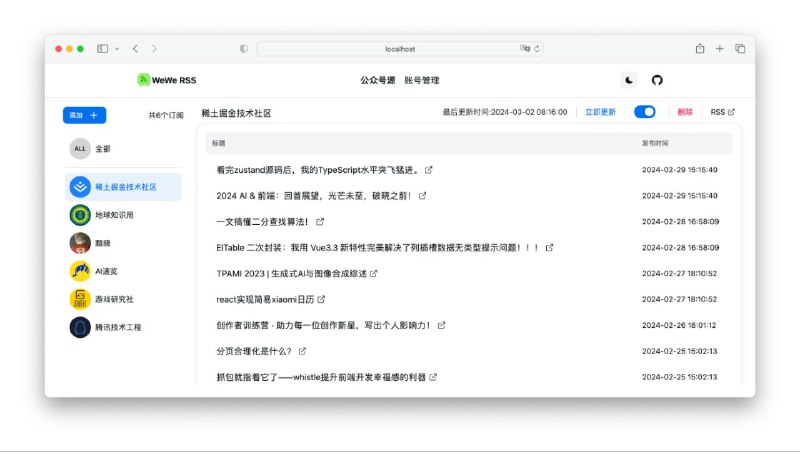Open external link for react xiaomi日历 article
Image resolution: width=800 pixels, height=452 pixels.
click(x=321, y=299)
